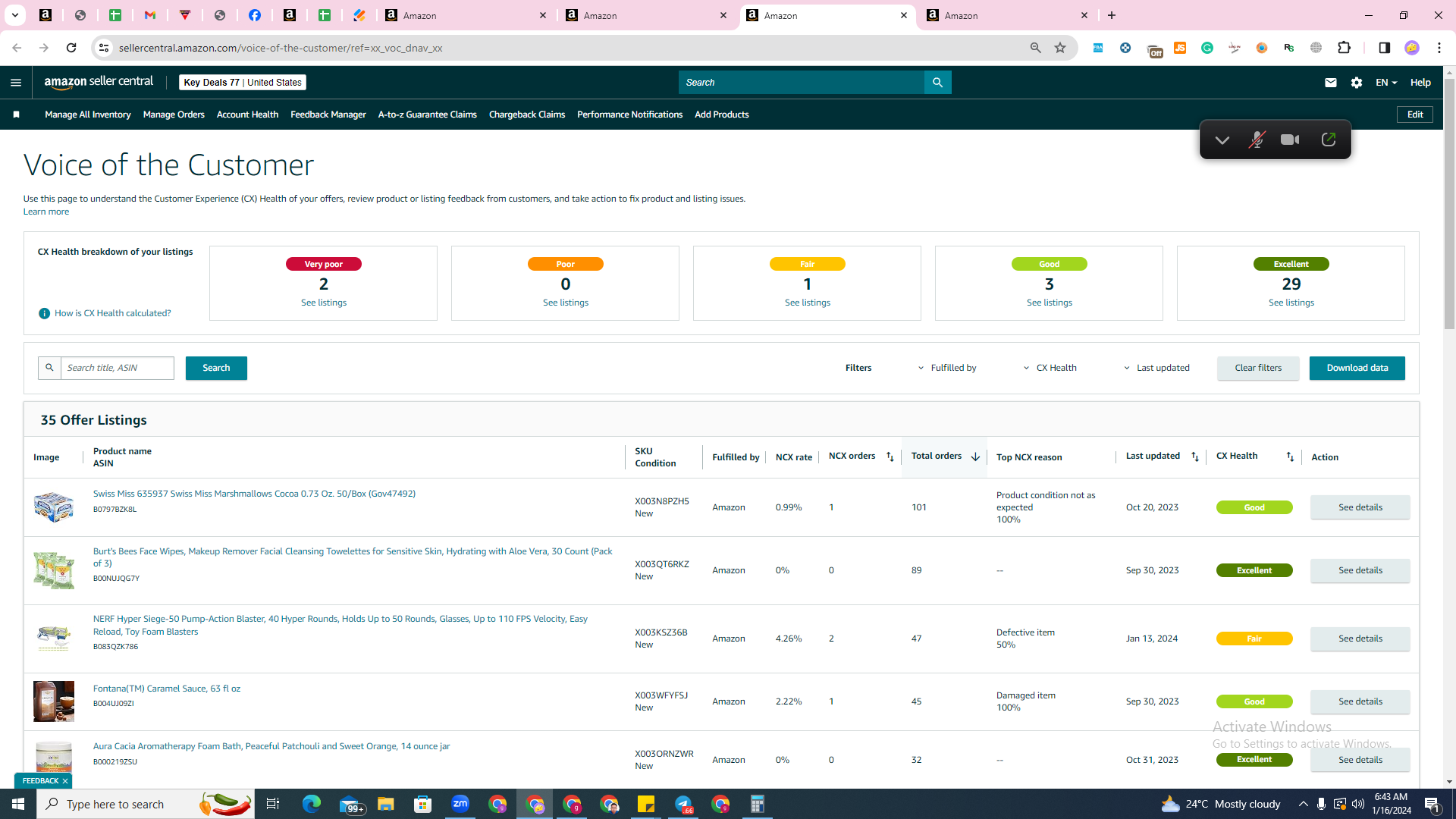View site information icon in address bar
Viewport: 1456px width, 819px height.
pos(104,48)
